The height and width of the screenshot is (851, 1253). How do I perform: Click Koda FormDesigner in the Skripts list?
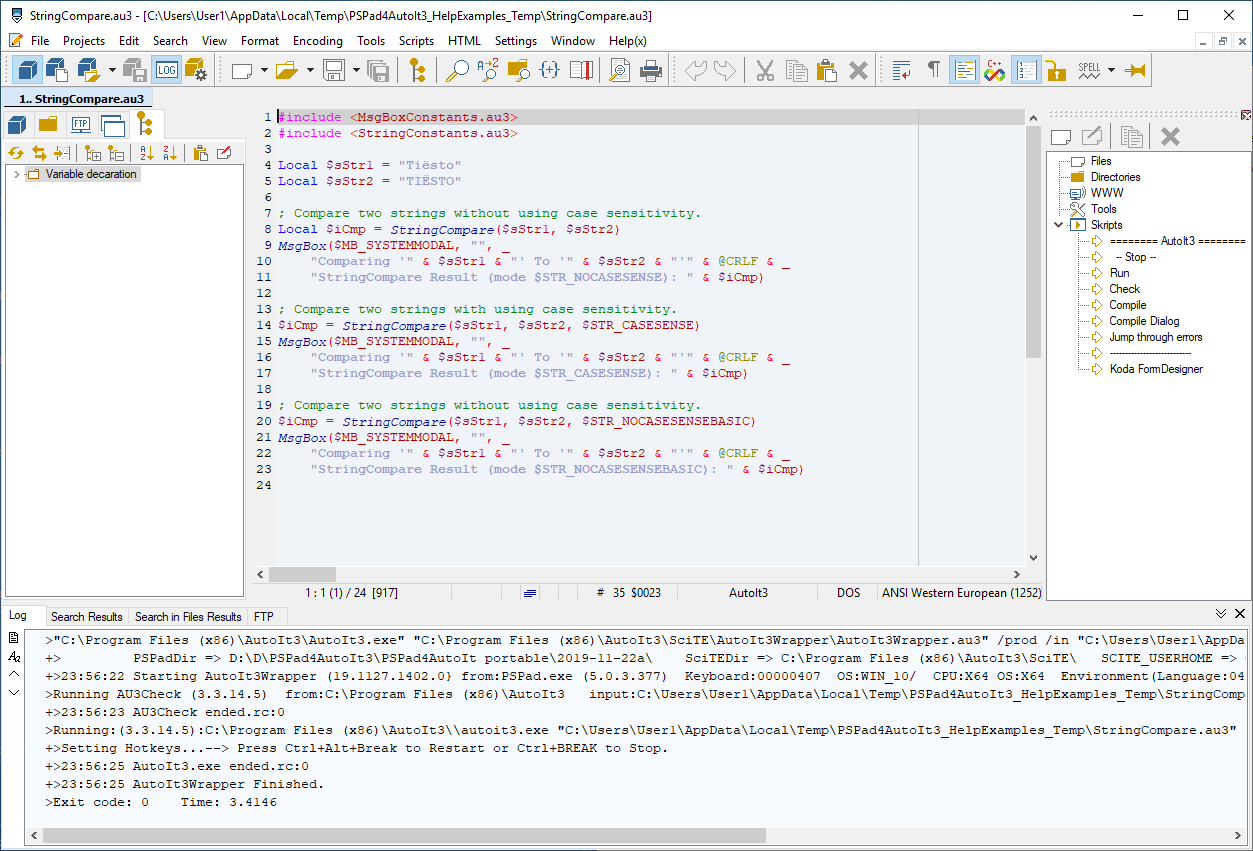[x=1155, y=369]
